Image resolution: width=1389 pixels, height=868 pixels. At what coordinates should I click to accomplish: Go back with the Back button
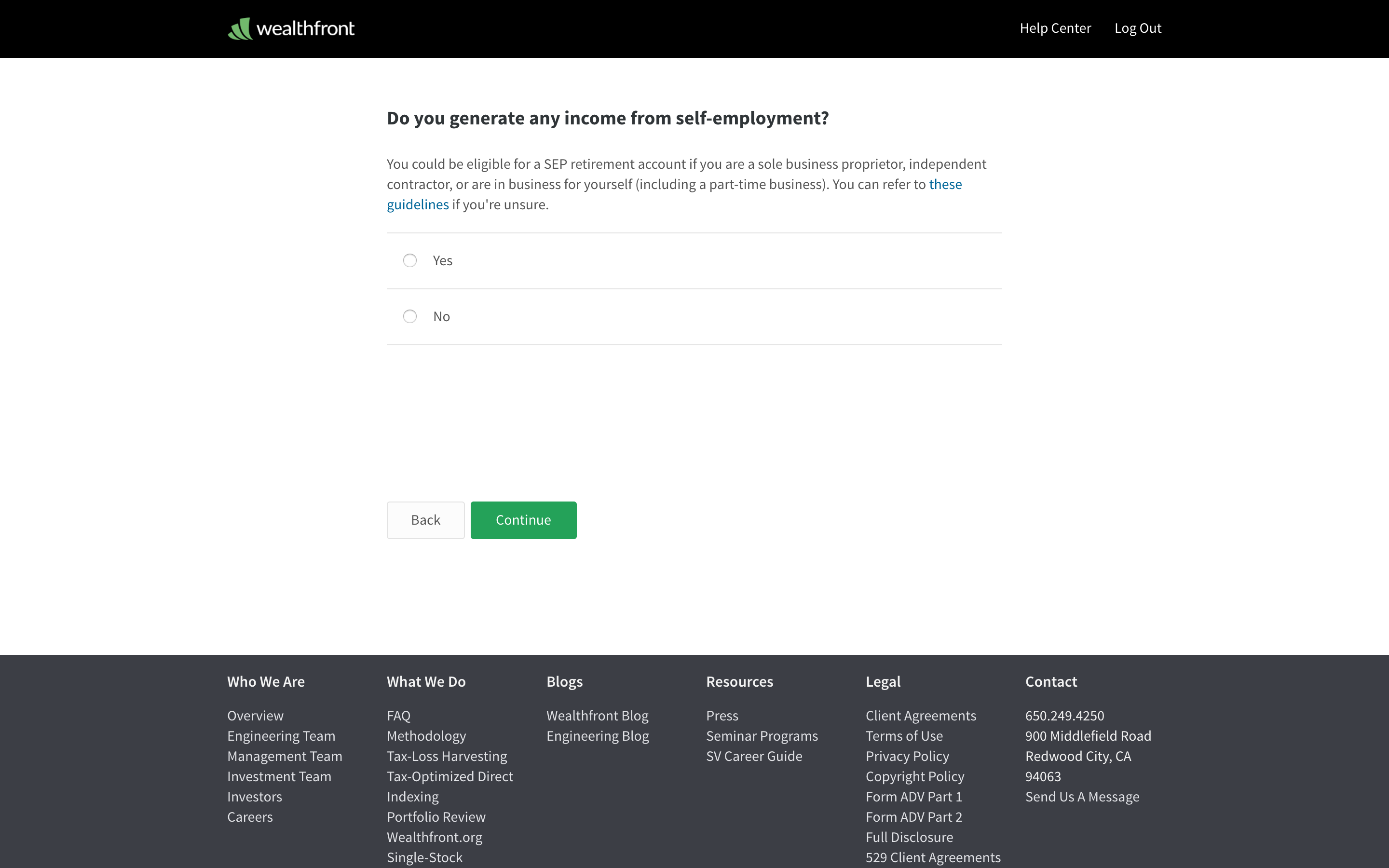[x=425, y=520]
